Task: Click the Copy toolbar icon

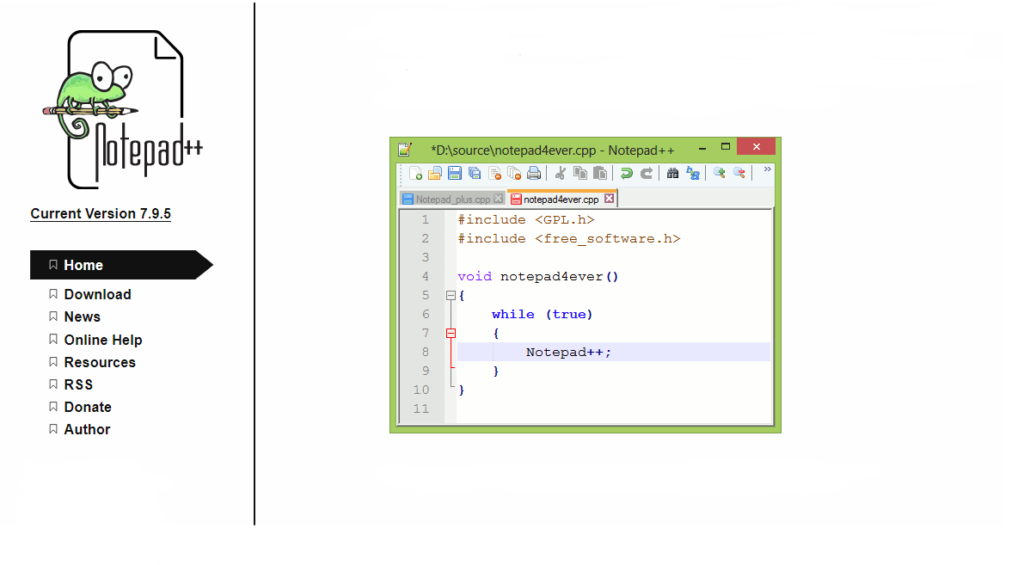Action: [580, 173]
